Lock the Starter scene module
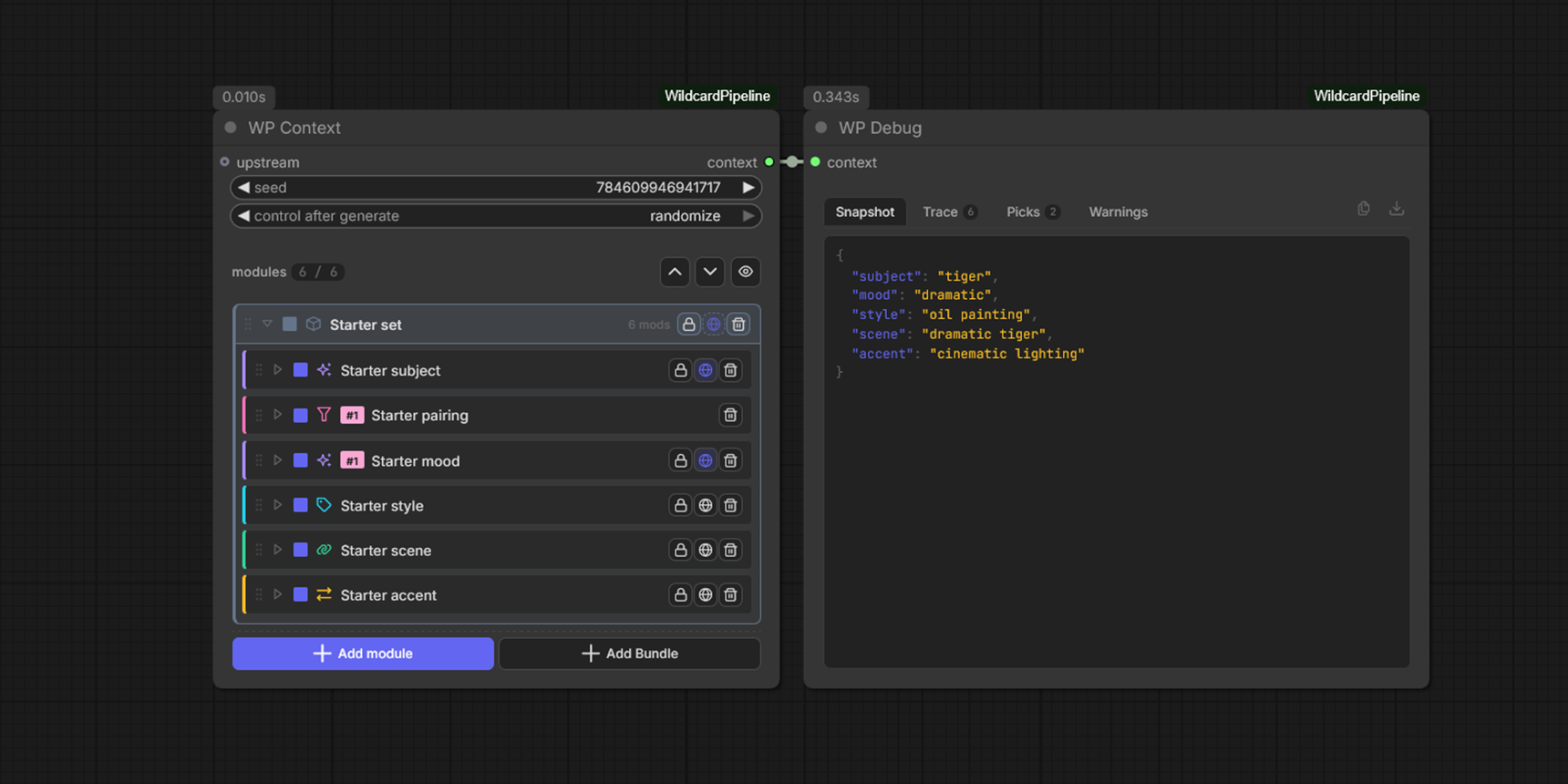The image size is (1568, 784). (680, 550)
